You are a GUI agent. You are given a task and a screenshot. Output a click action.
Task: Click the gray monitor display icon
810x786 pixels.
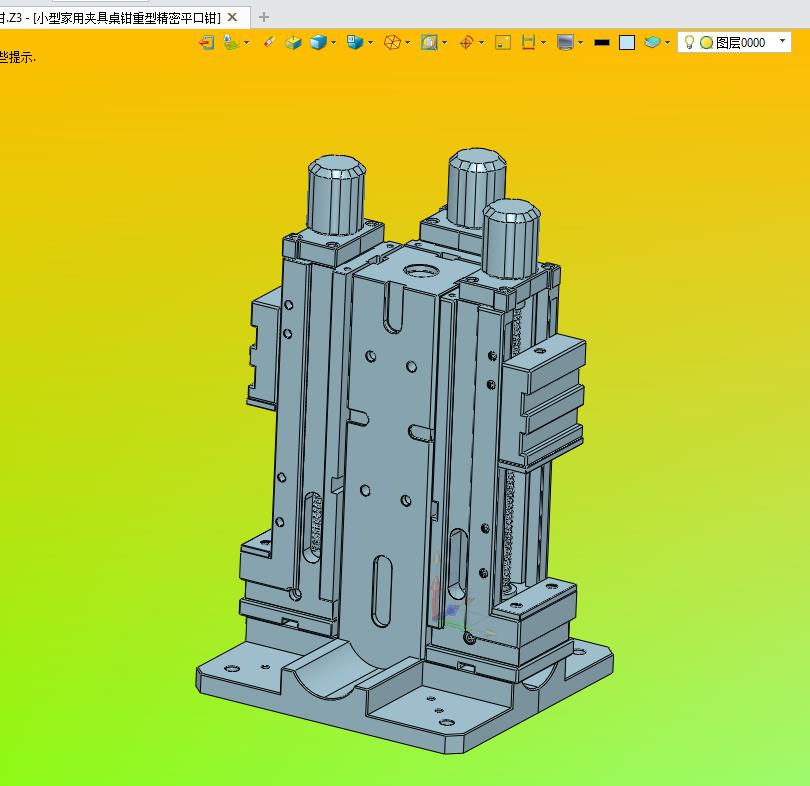[565, 42]
